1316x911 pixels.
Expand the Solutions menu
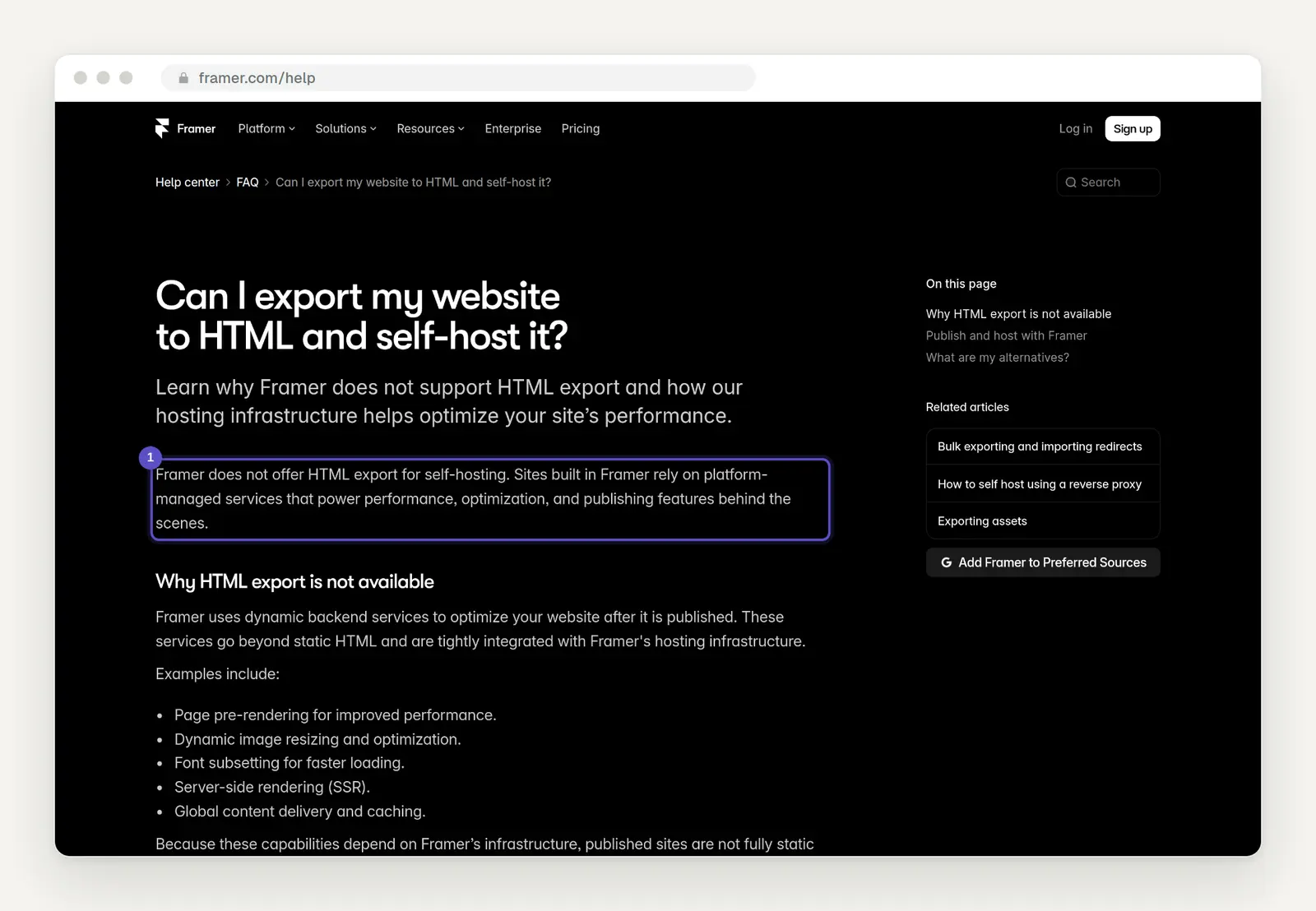pos(345,128)
